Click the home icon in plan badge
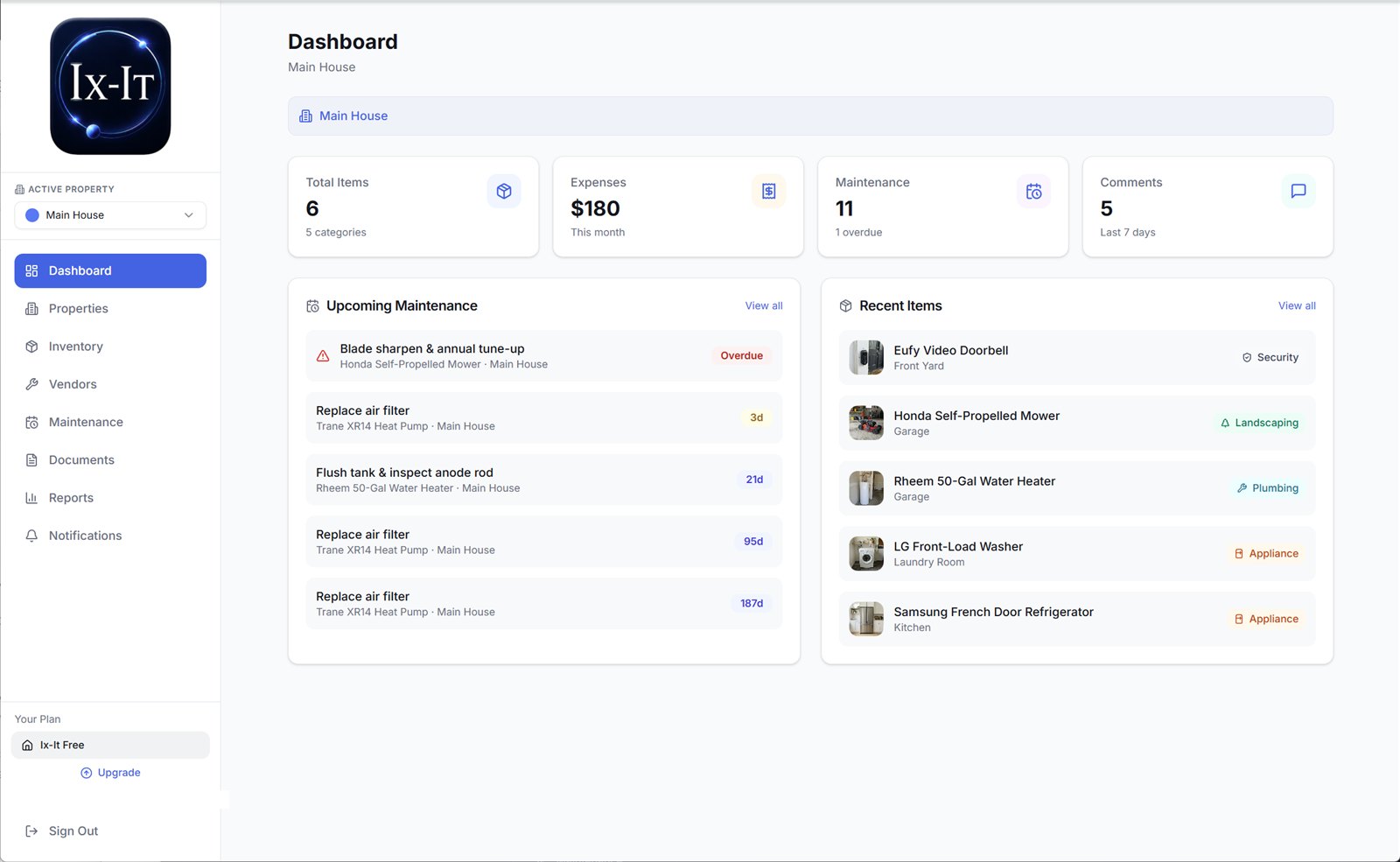Viewport: 1400px width, 862px height. click(27, 746)
